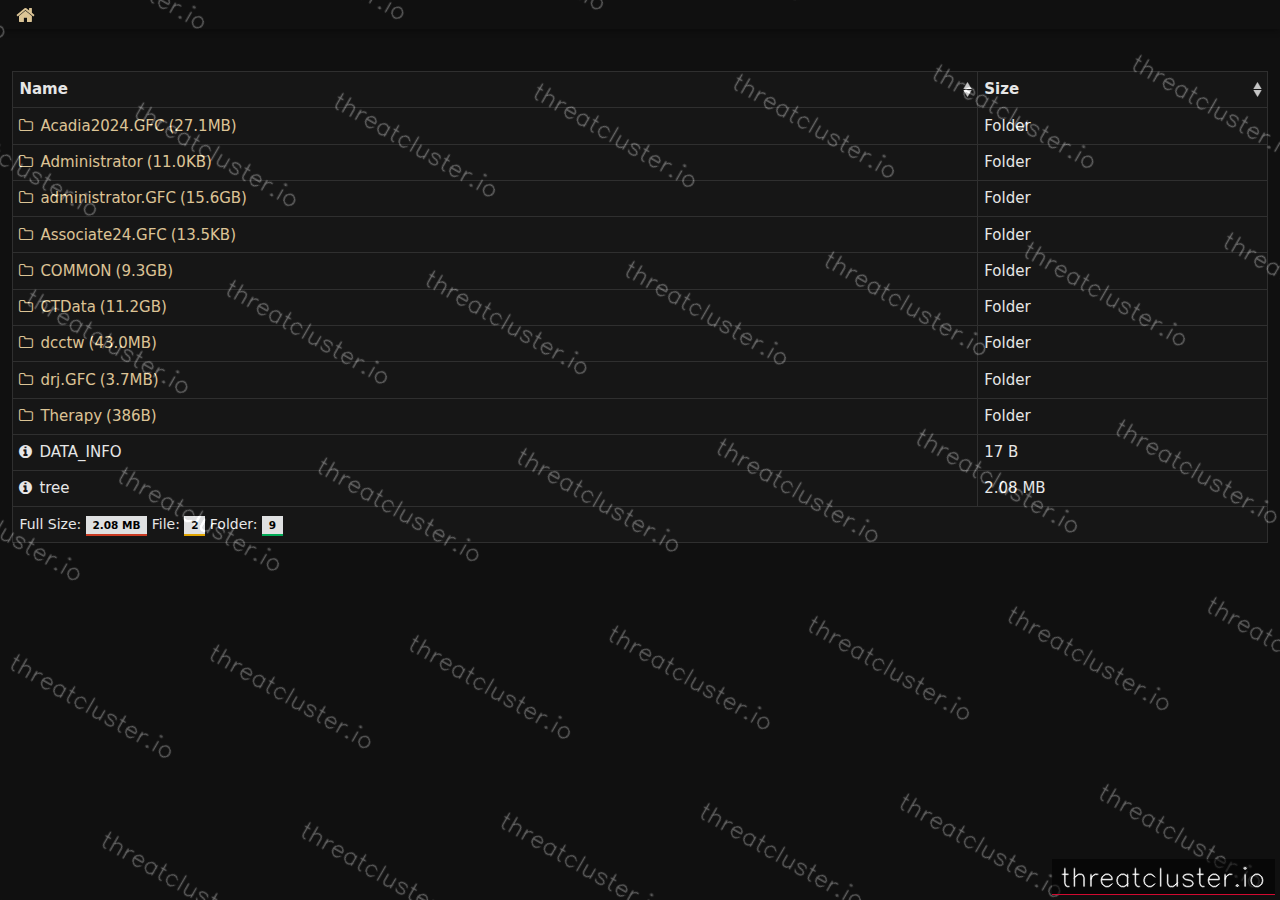Viewport: 1280px width, 900px height.
Task: Open the DATA_INFO file
Action: click(x=80, y=452)
